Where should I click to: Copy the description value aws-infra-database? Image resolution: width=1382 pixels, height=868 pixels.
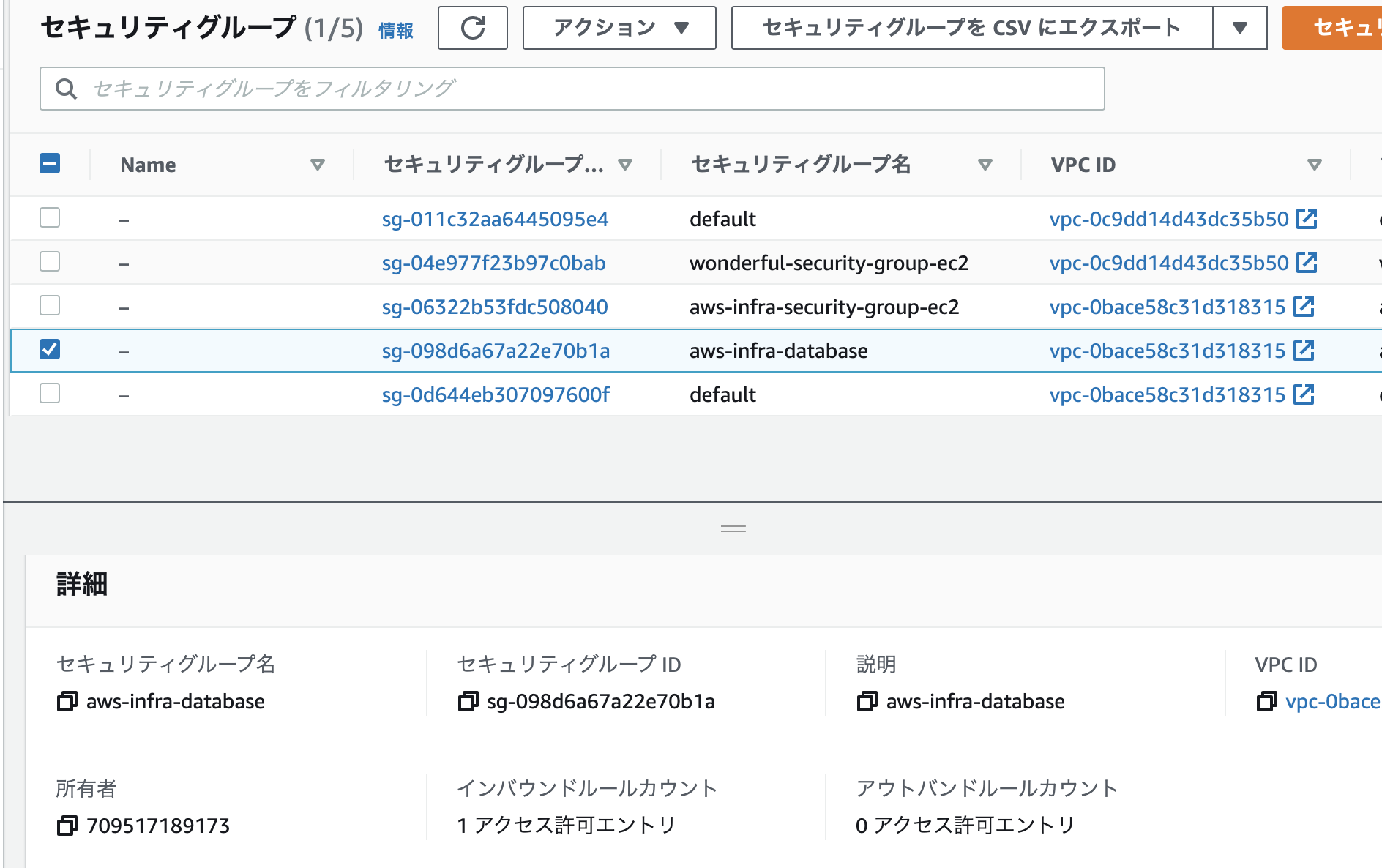tap(867, 701)
